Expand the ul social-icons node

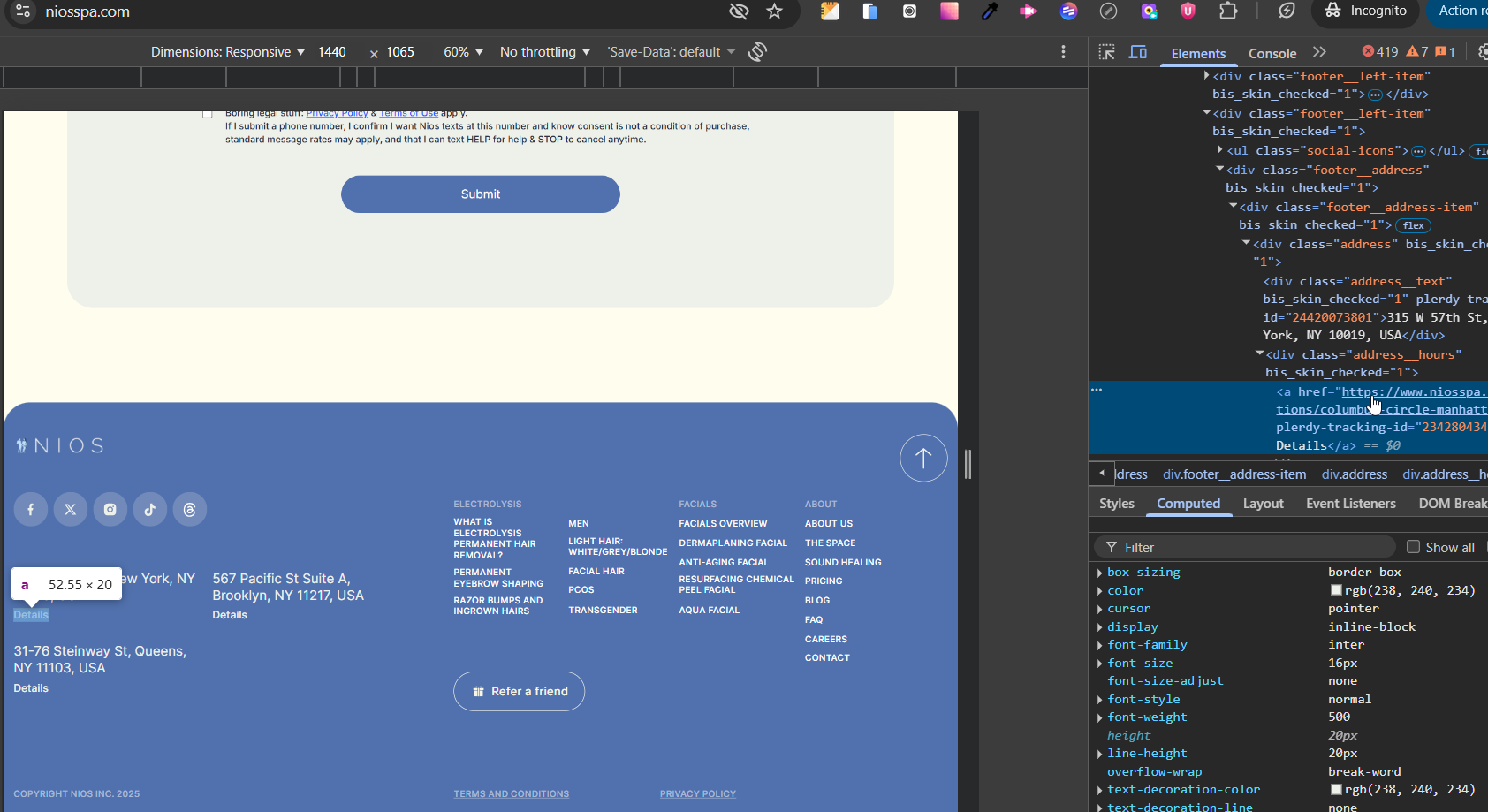click(1219, 150)
